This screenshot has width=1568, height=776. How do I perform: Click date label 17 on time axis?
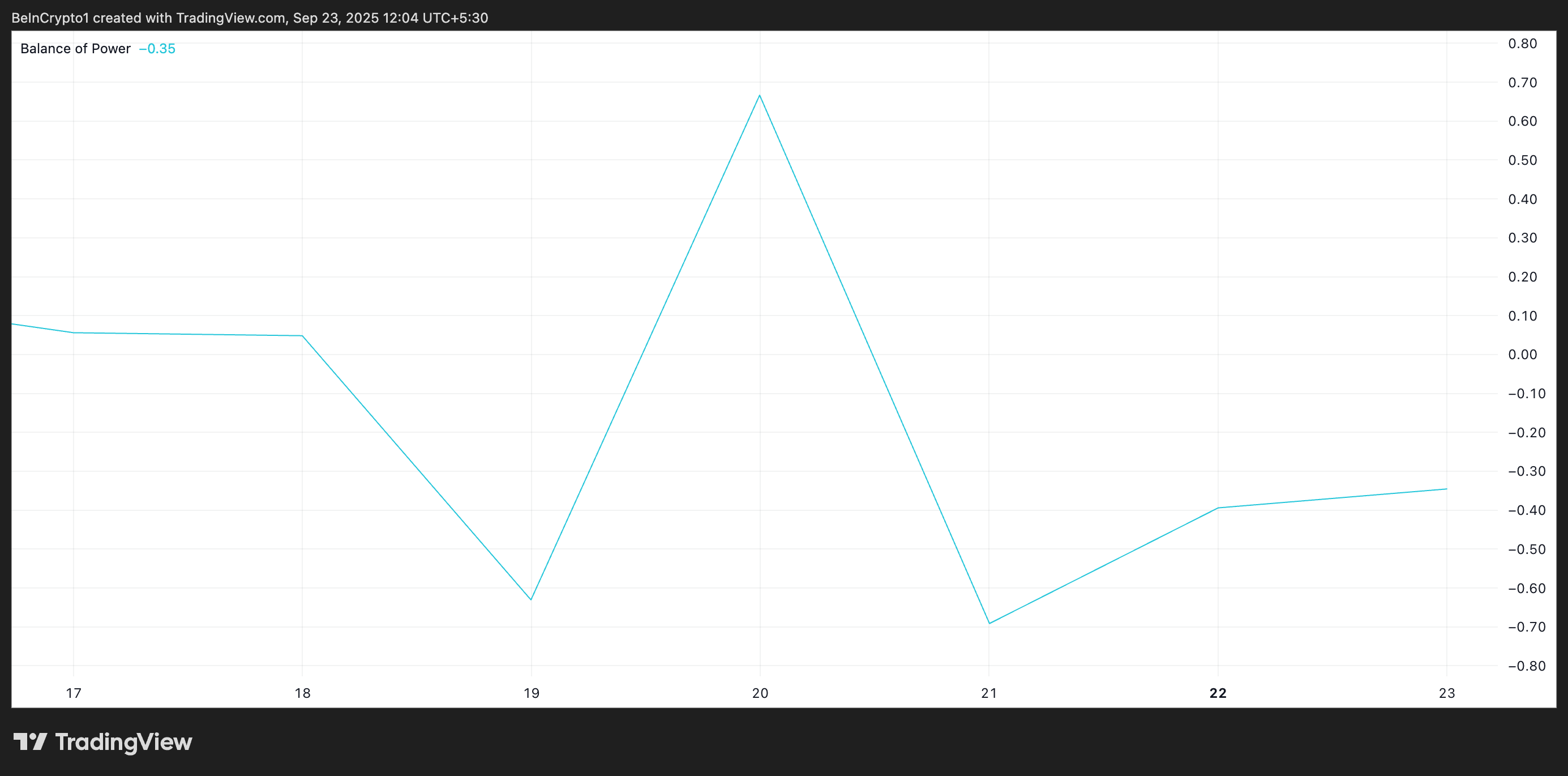click(x=74, y=693)
